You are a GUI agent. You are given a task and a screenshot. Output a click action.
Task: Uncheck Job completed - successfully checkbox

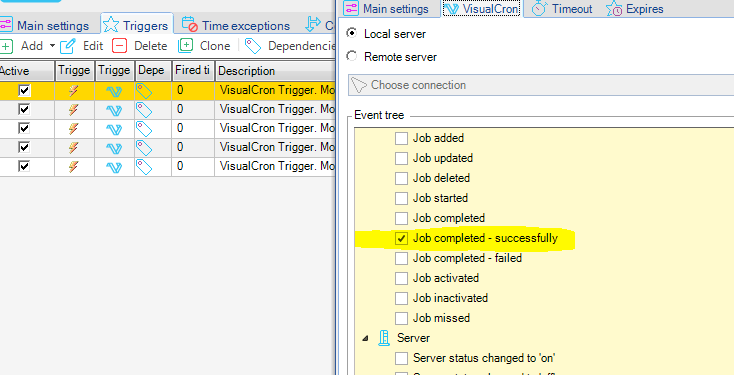coord(401,238)
